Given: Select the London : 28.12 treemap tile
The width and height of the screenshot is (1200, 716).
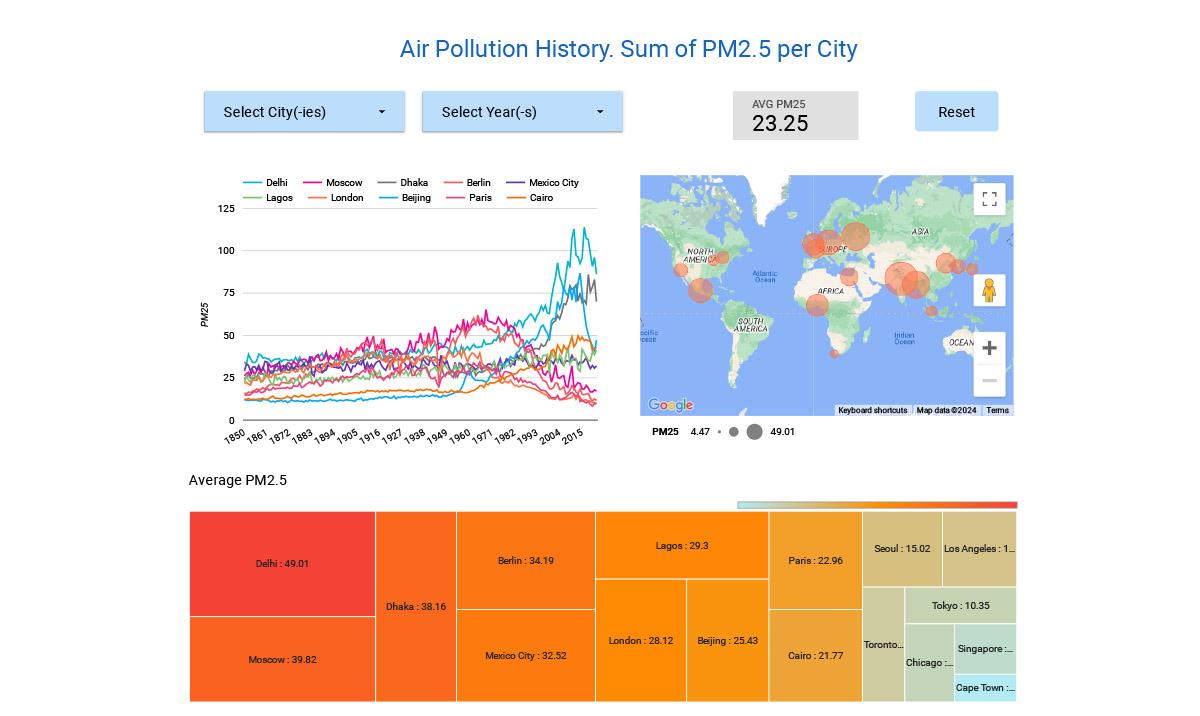Looking at the screenshot, I should (x=641, y=640).
